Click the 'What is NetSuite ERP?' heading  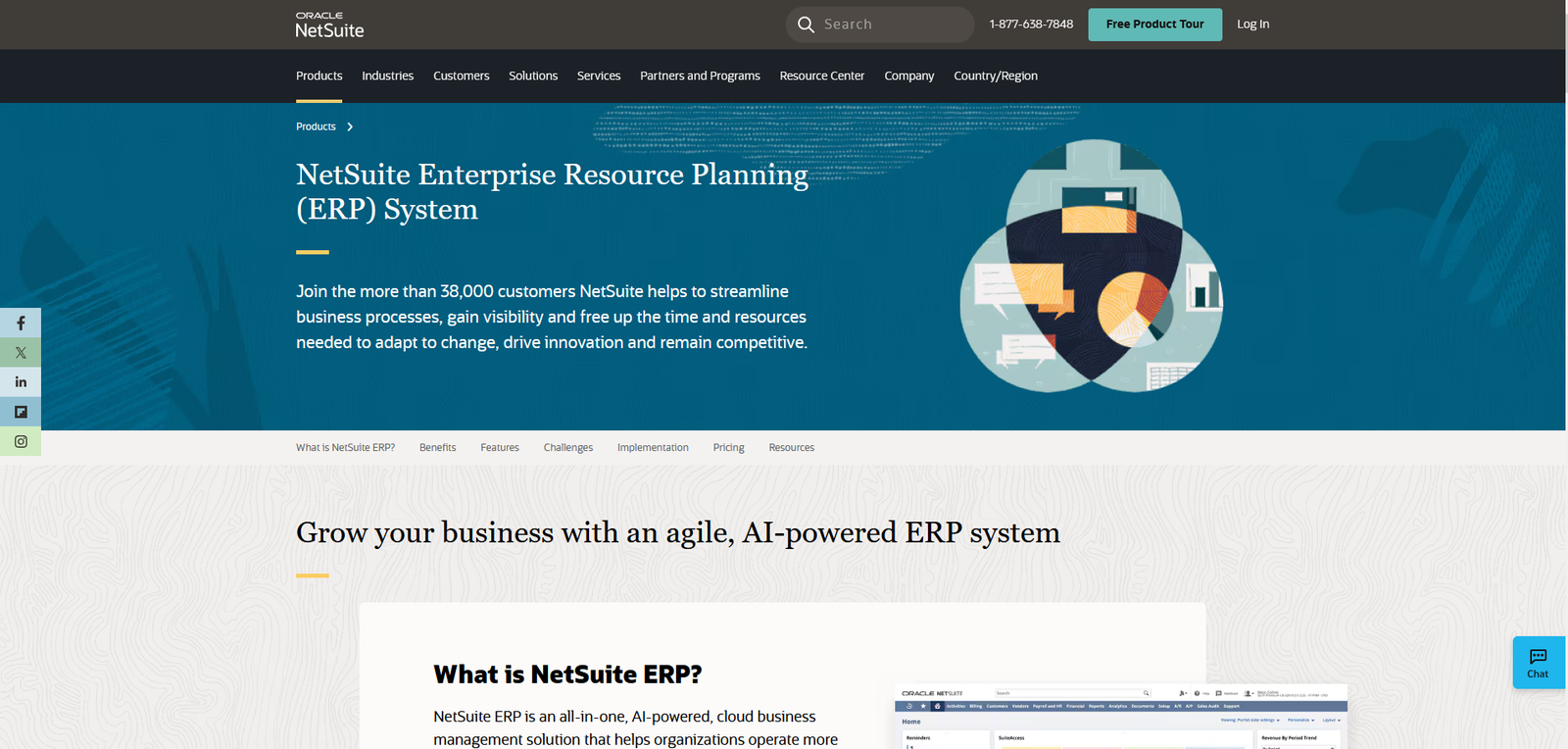567,674
